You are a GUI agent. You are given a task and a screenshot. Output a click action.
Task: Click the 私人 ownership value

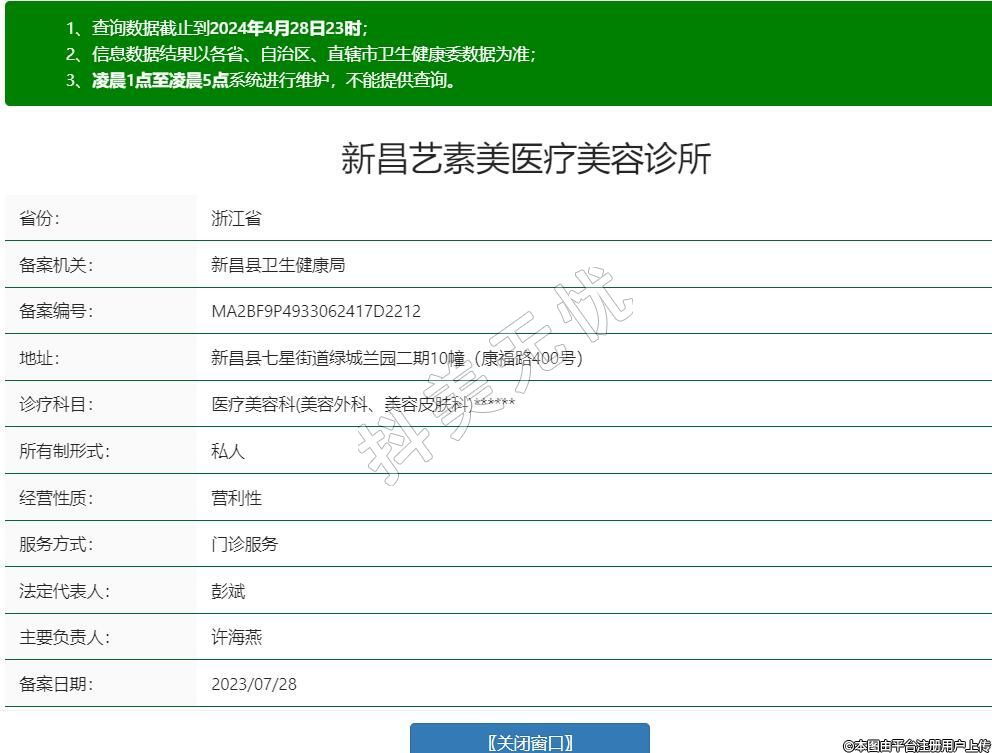point(228,451)
